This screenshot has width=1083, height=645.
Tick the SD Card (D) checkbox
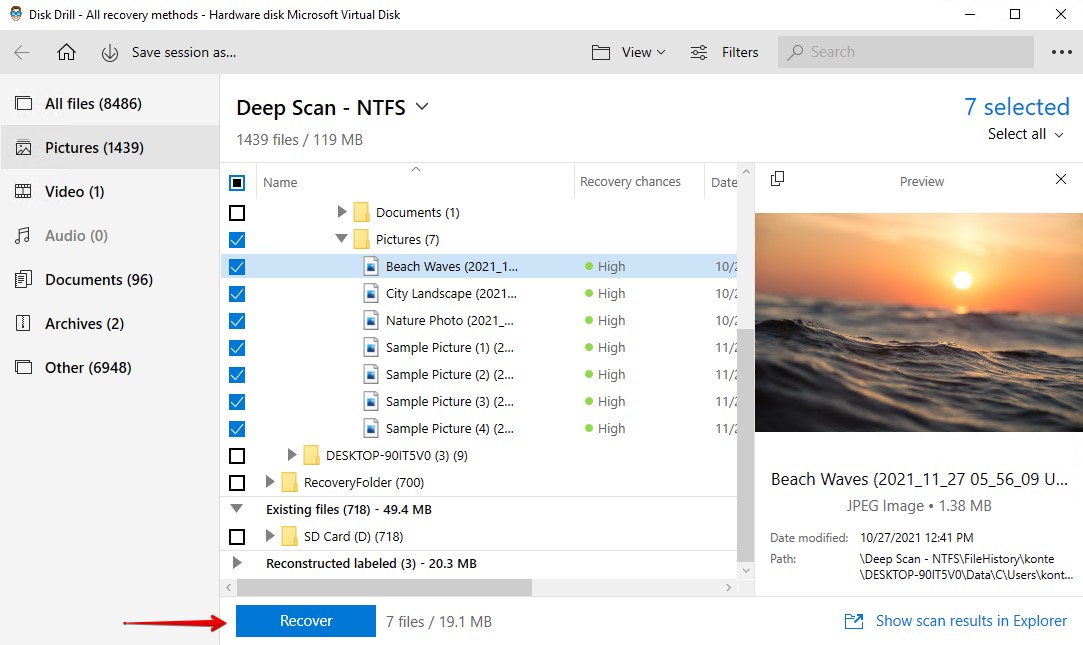(x=237, y=537)
